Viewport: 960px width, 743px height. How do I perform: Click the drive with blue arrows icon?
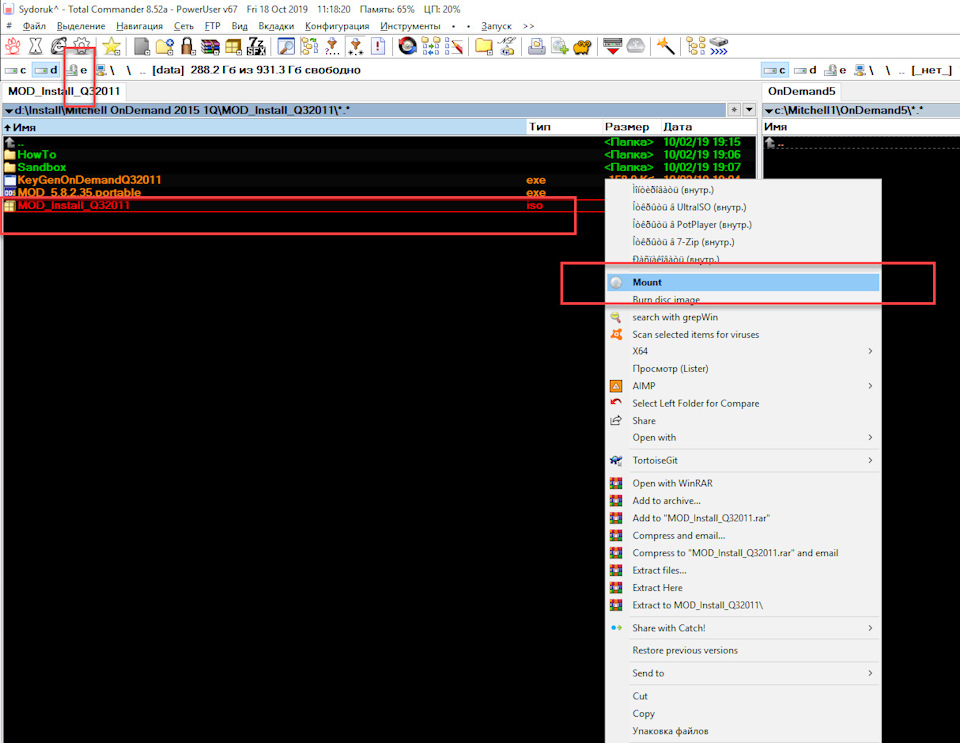tap(718, 47)
